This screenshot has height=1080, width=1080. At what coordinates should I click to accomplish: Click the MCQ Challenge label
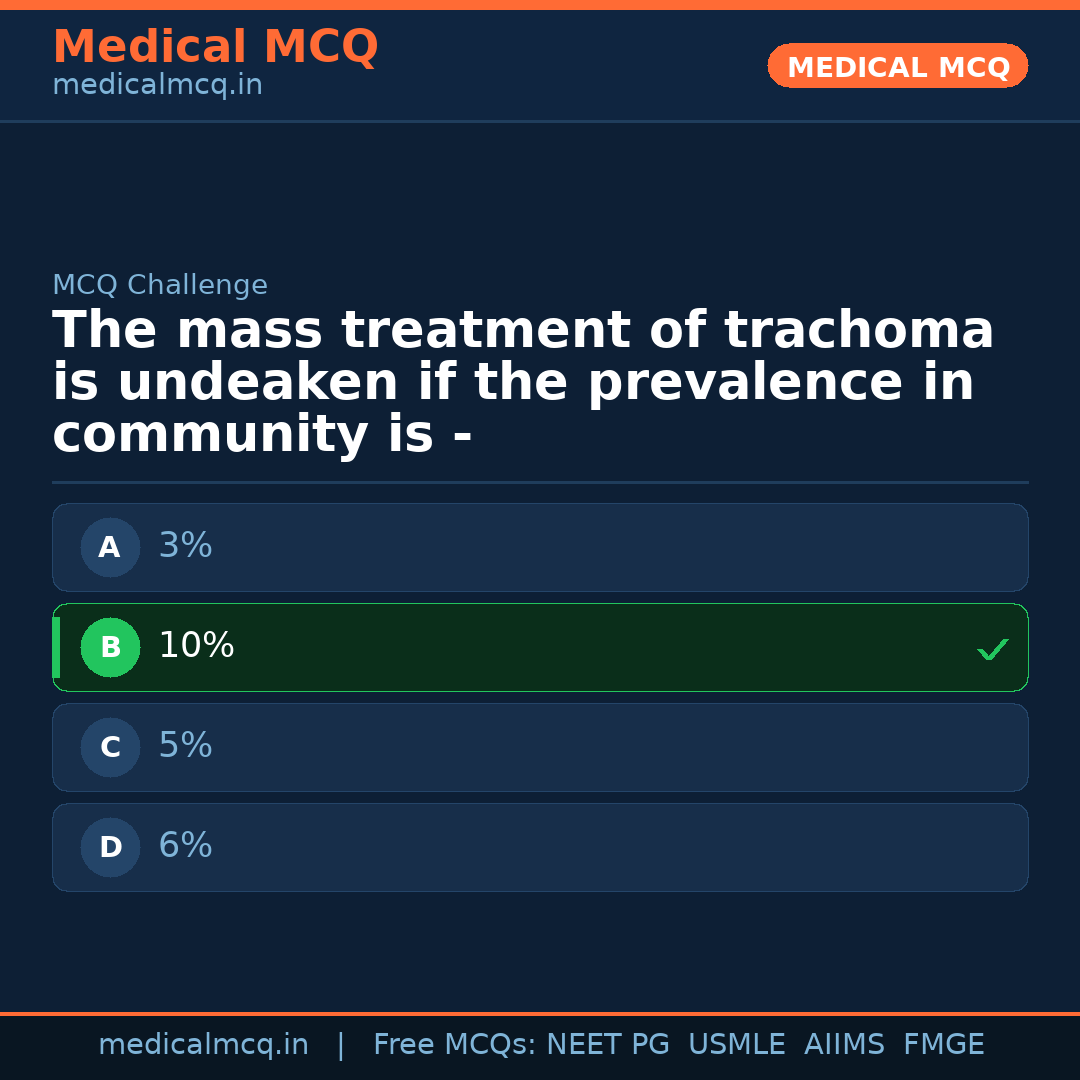pos(160,286)
